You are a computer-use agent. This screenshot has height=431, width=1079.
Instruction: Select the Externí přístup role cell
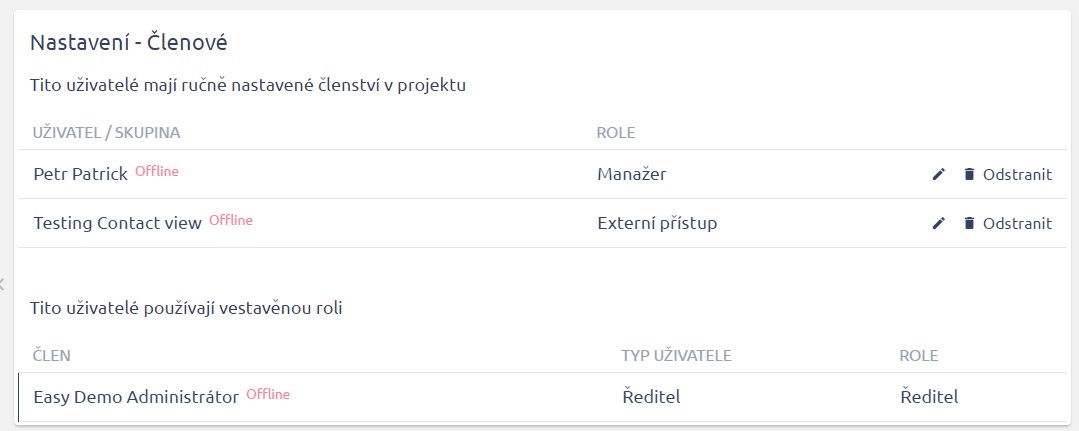656,223
